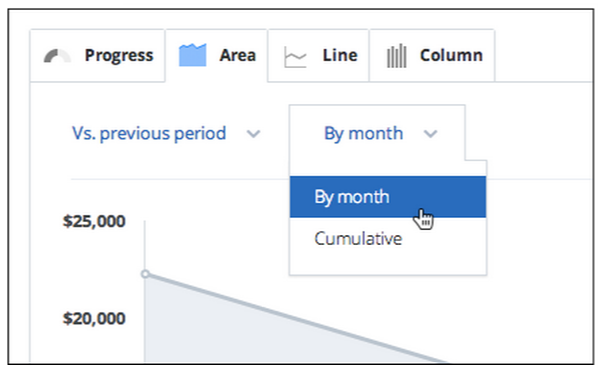
Task: Click the descending area chart line
Action: [295, 317]
